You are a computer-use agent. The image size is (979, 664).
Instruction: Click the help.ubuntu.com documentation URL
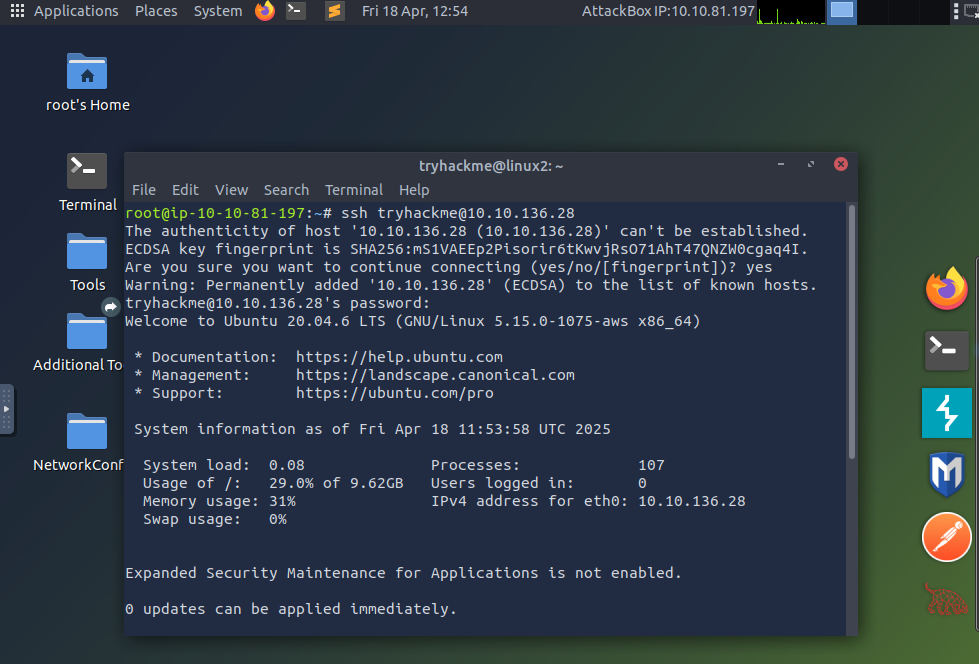[x=399, y=357]
